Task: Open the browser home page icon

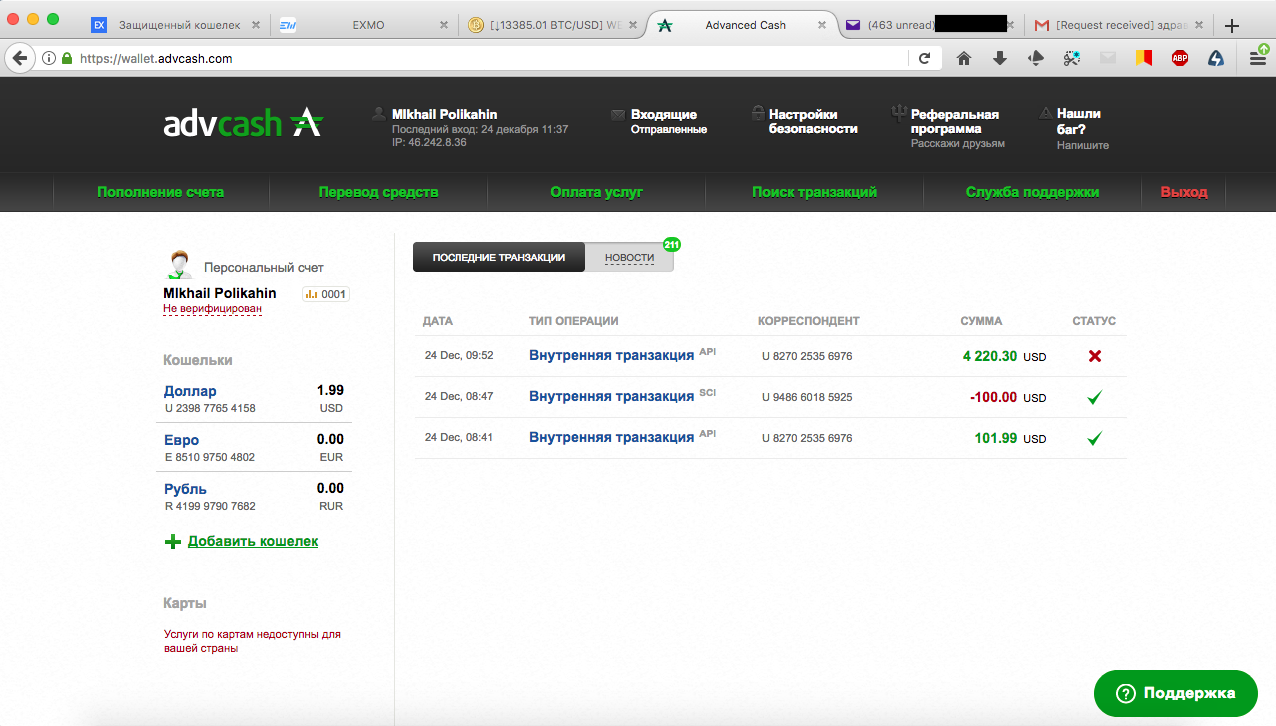Action: 964,59
